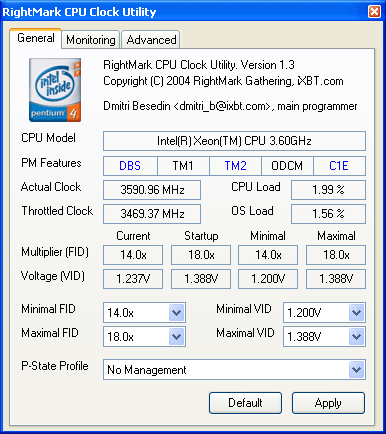Click the Throttled Clock value field
Image resolution: width=386 pixels, height=434 pixels.
click(x=152, y=214)
